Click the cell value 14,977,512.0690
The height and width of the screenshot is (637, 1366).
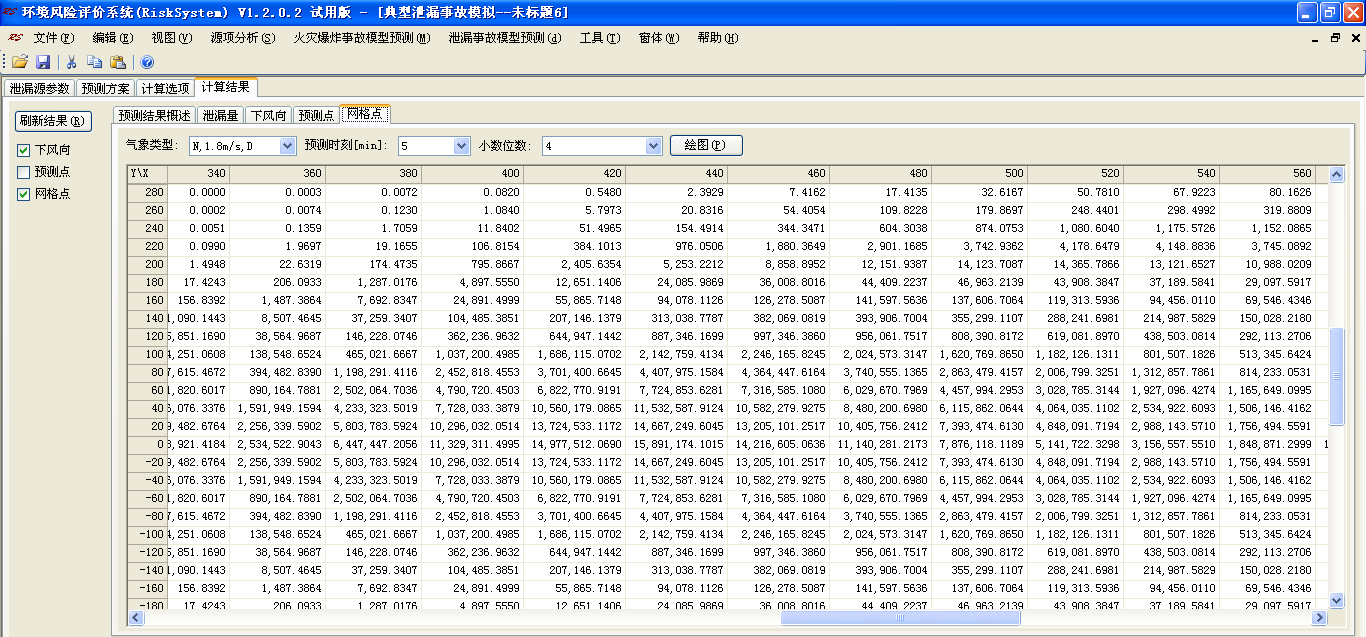(577, 444)
